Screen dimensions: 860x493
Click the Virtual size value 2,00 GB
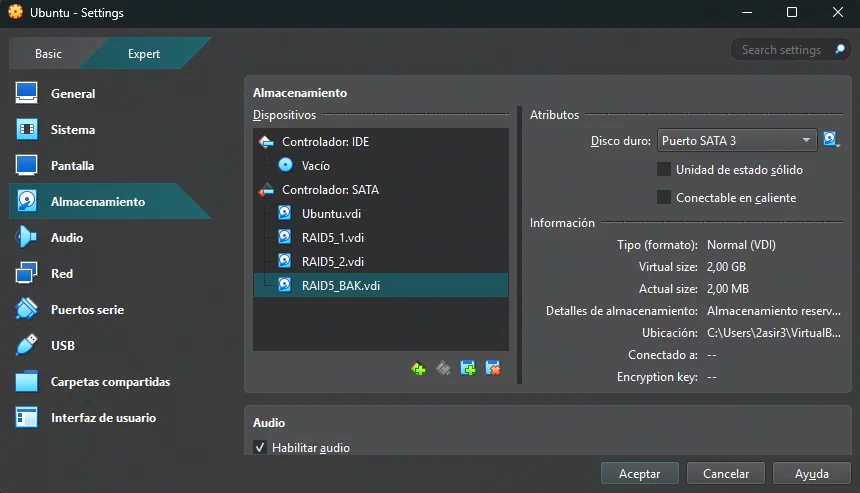pyautogui.click(x=726, y=267)
